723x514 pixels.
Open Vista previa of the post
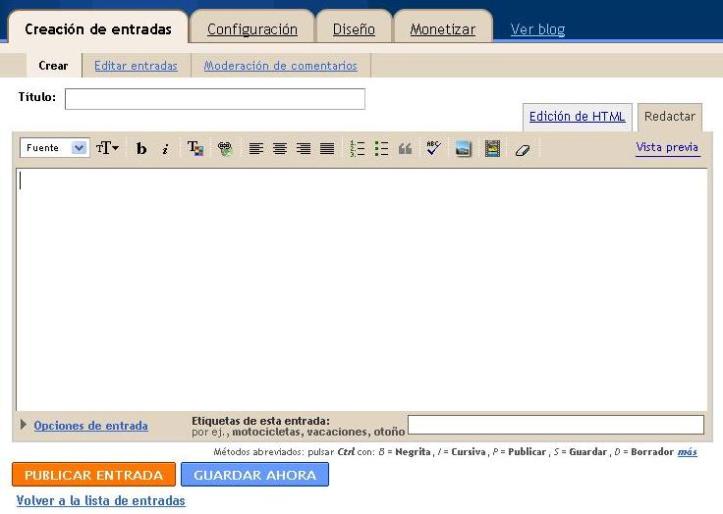(667, 148)
